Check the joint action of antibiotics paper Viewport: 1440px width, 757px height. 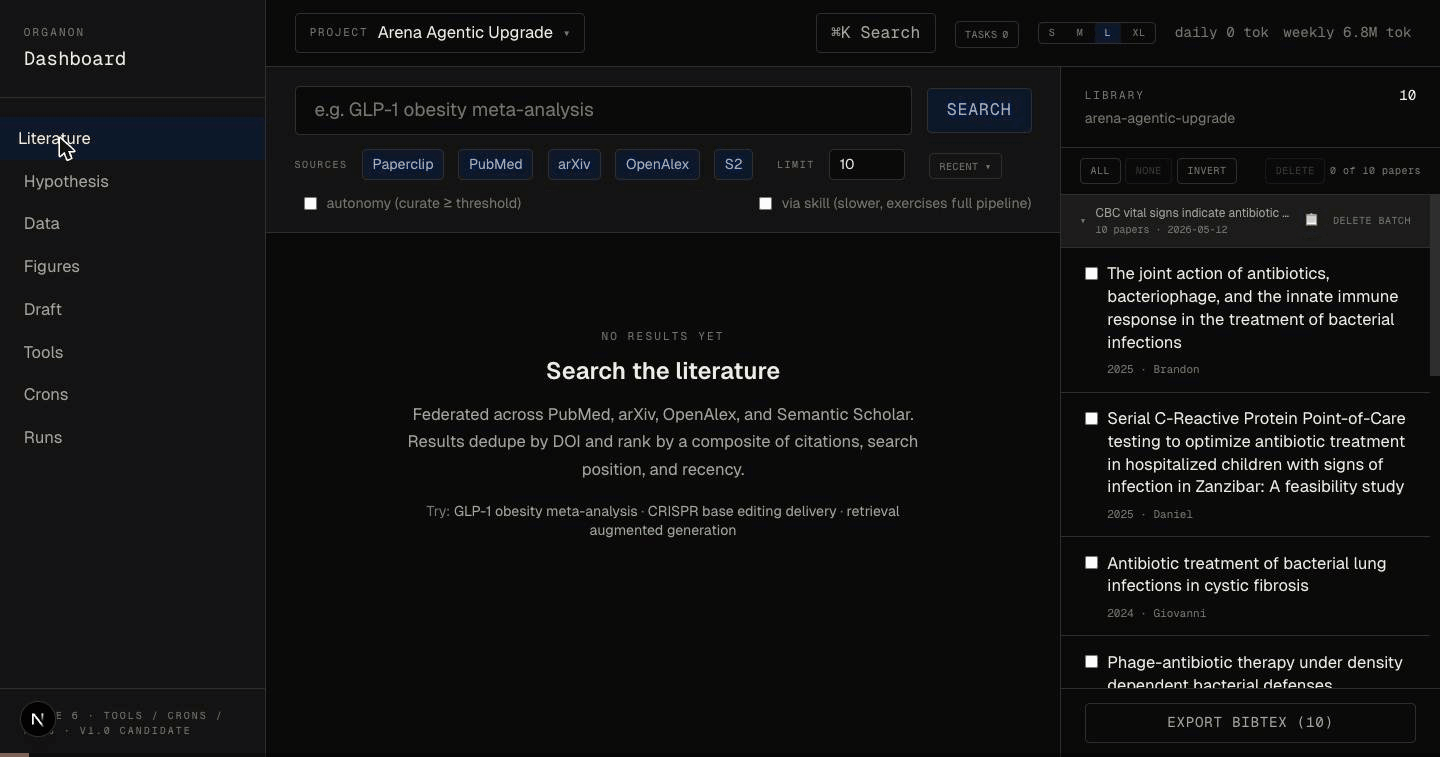pyautogui.click(x=1091, y=273)
